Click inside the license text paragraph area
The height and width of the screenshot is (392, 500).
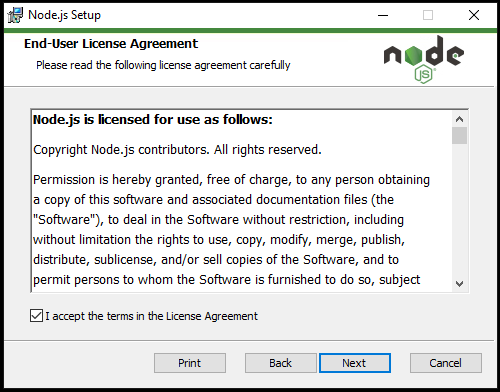(231, 229)
